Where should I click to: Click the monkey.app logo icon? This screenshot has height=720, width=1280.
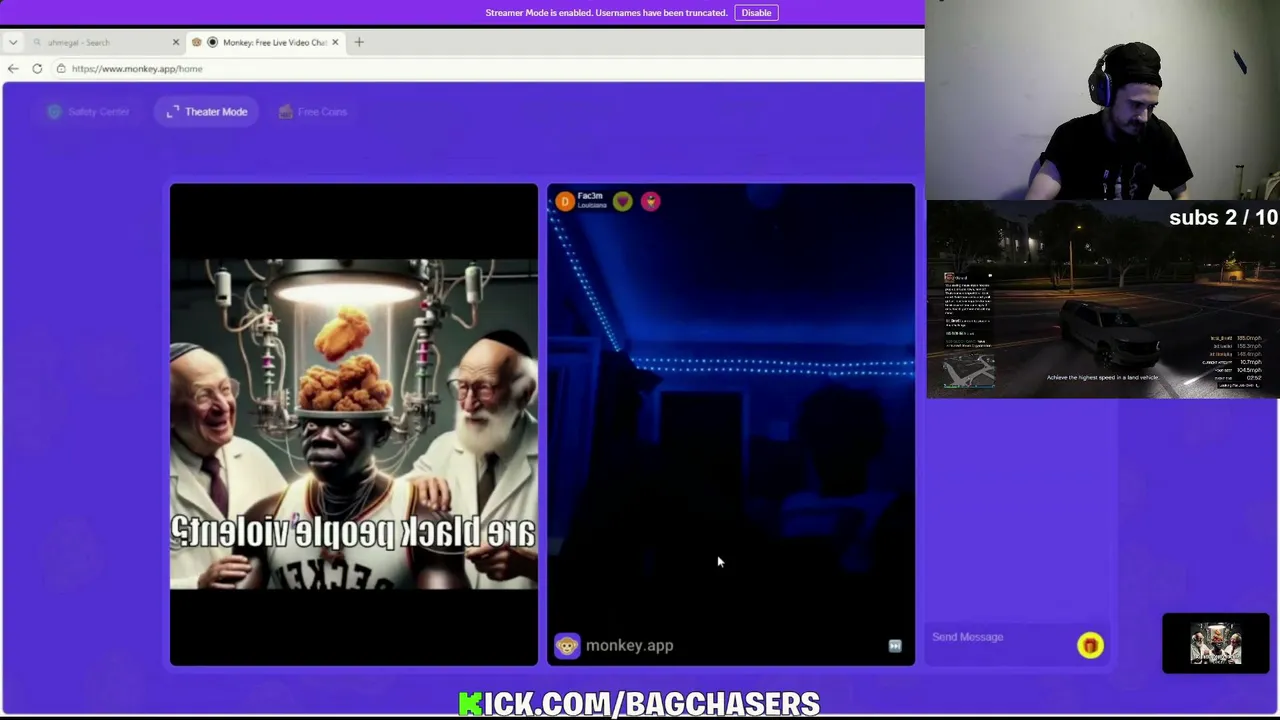(x=567, y=646)
